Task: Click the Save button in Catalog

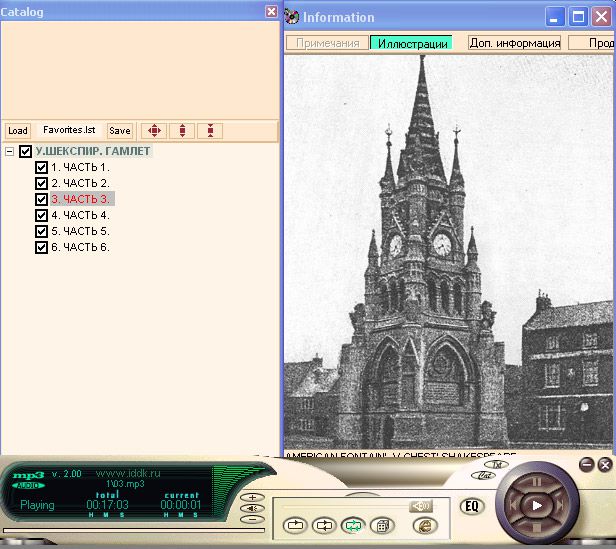Action: tap(119, 131)
